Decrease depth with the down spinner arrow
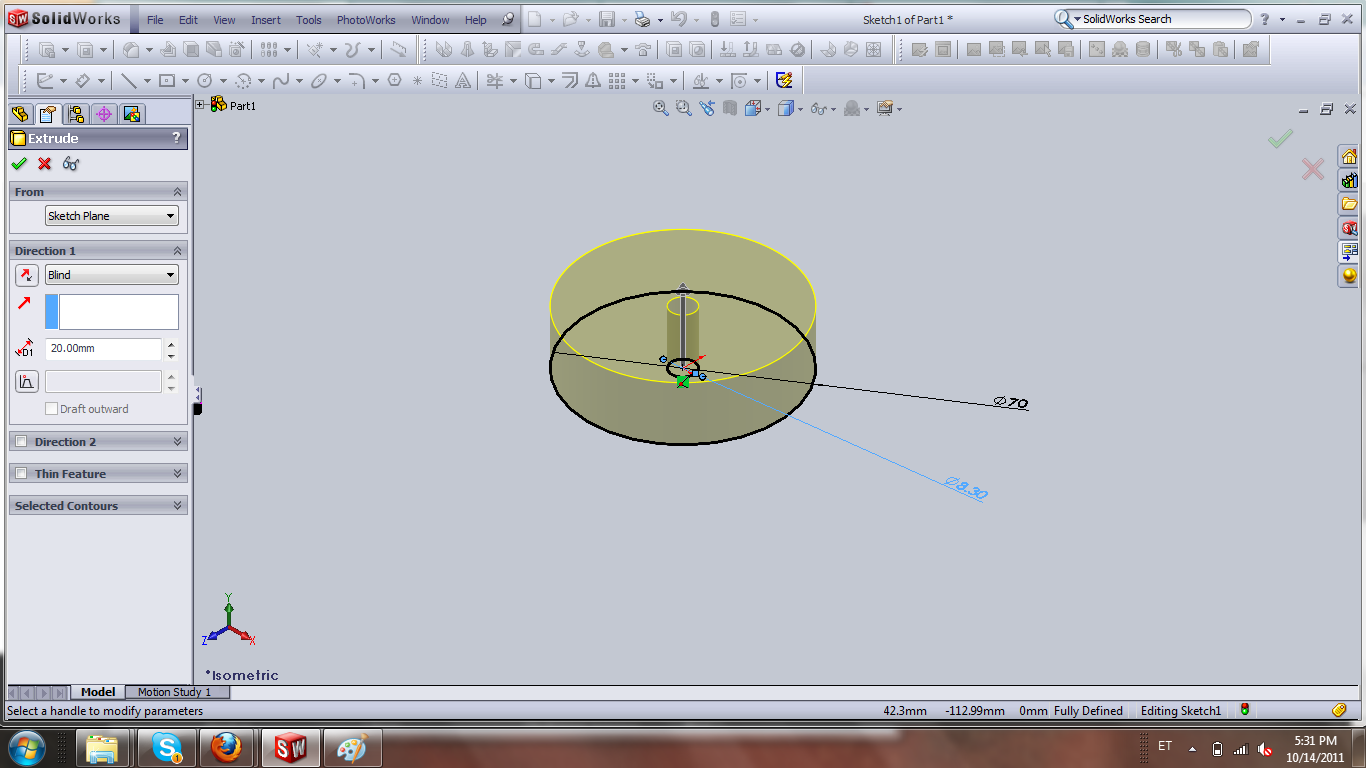The width and height of the screenshot is (1366, 768). [x=171, y=356]
